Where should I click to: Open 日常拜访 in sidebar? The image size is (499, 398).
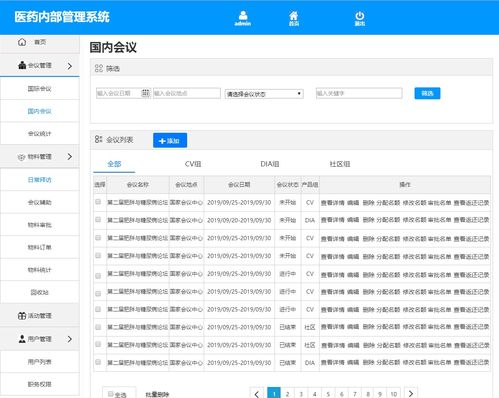tap(40, 180)
